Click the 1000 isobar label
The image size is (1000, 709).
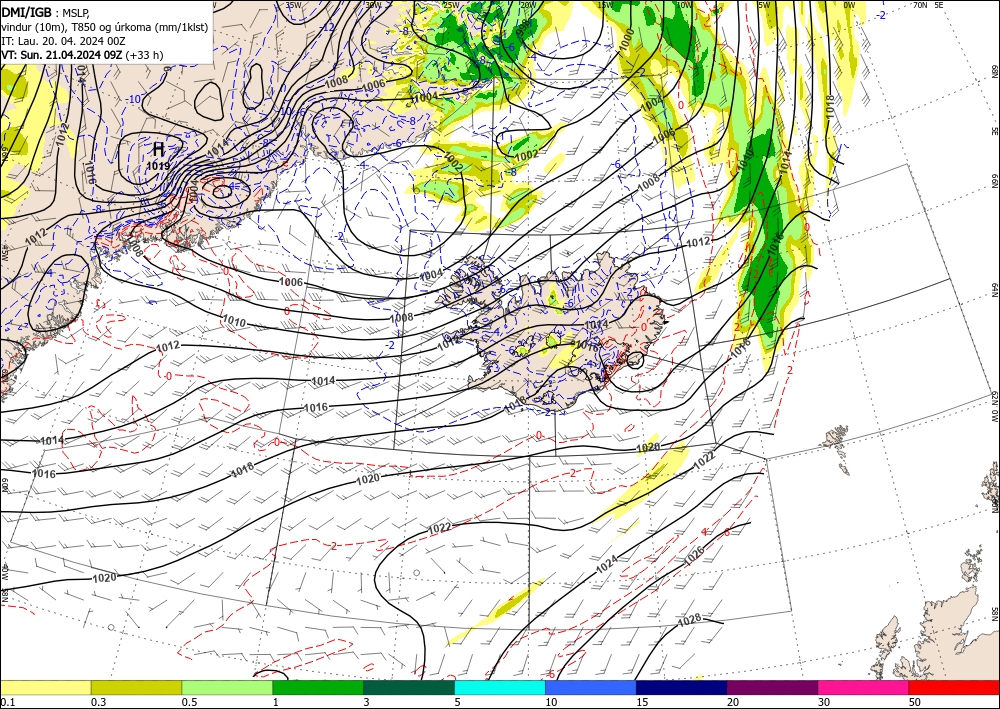coord(628,40)
